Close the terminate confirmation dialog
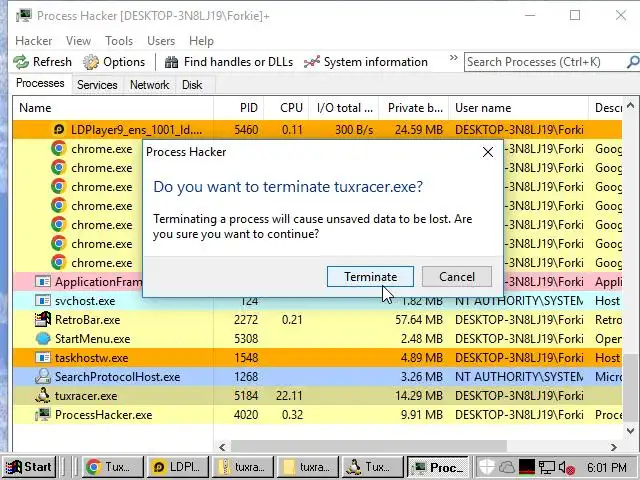The height and width of the screenshot is (480, 640). point(488,152)
